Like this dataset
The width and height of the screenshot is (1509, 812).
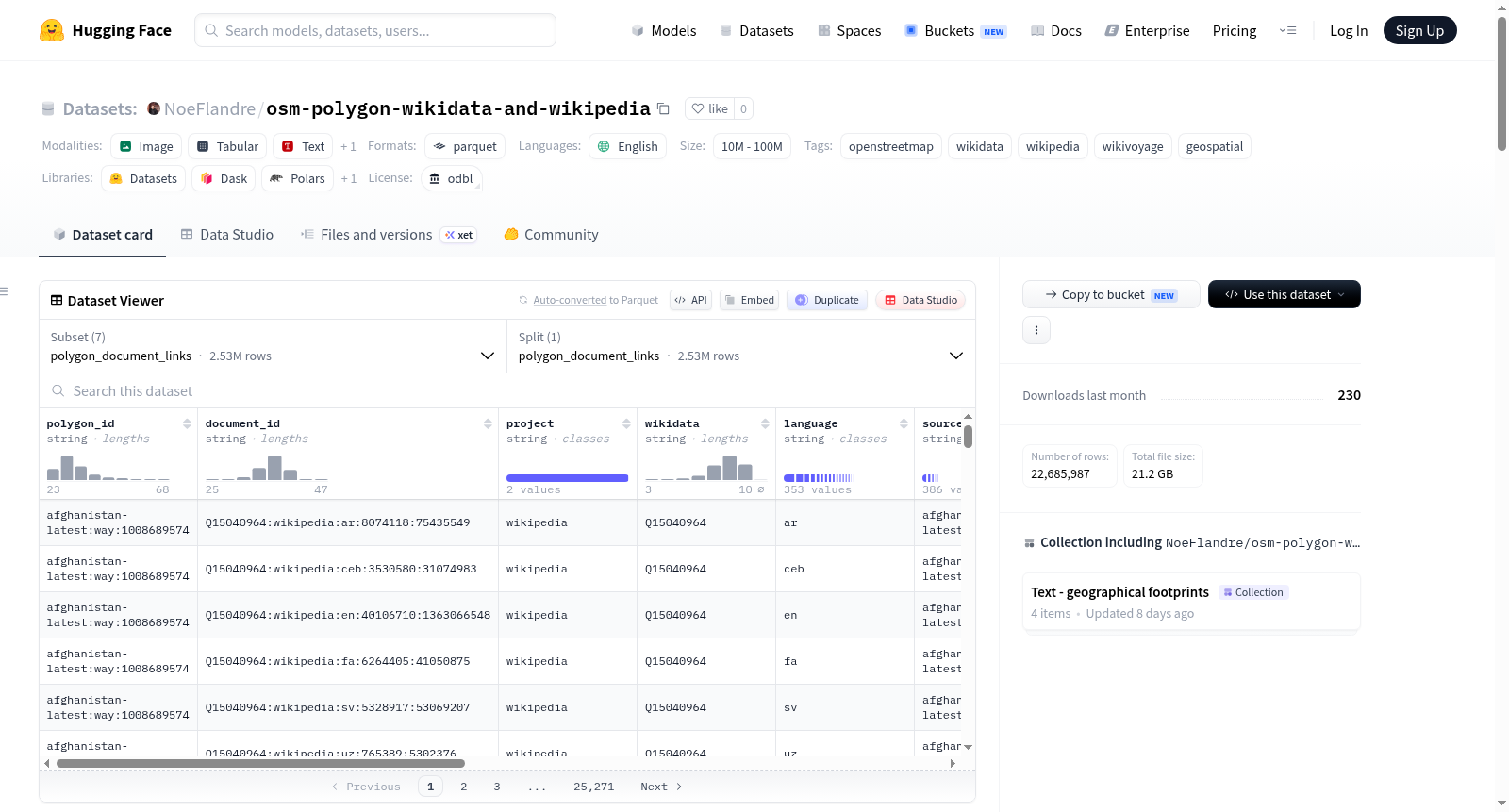point(710,108)
